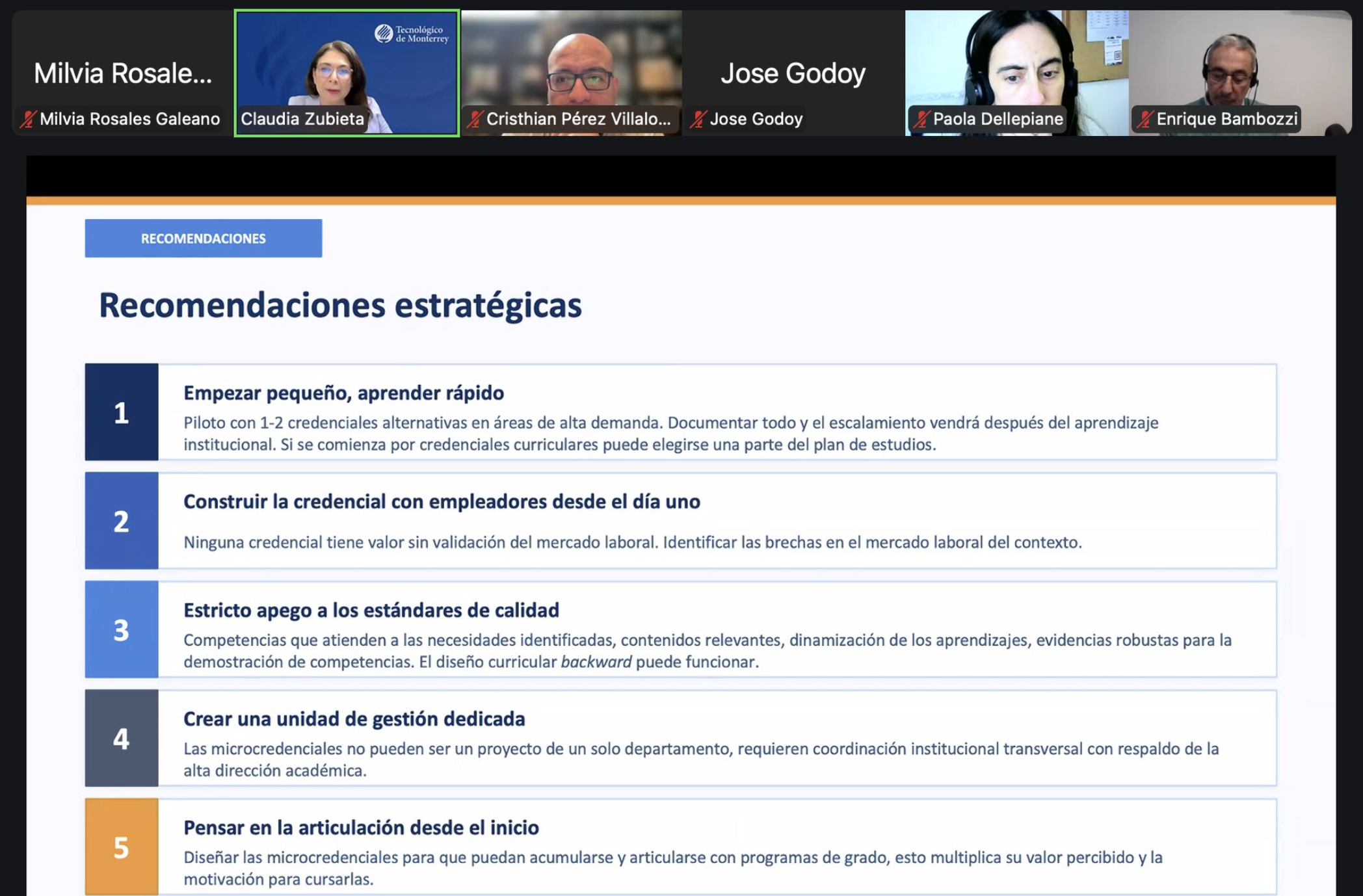
Task: Click Tecnológico de Monterrey logo in Claudia's tile
Action: tap(412, 34)
